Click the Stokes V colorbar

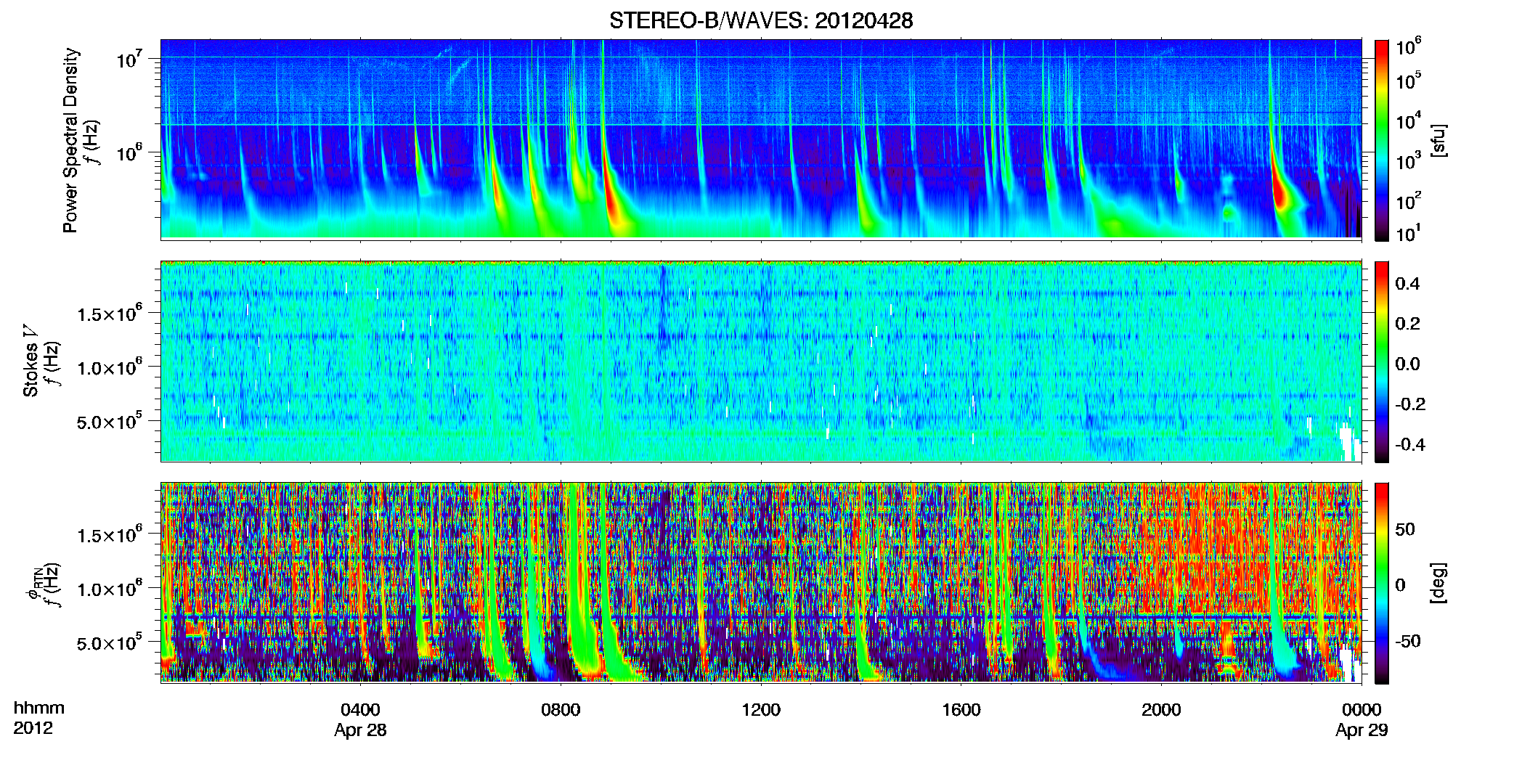[x=1382, y=362]
